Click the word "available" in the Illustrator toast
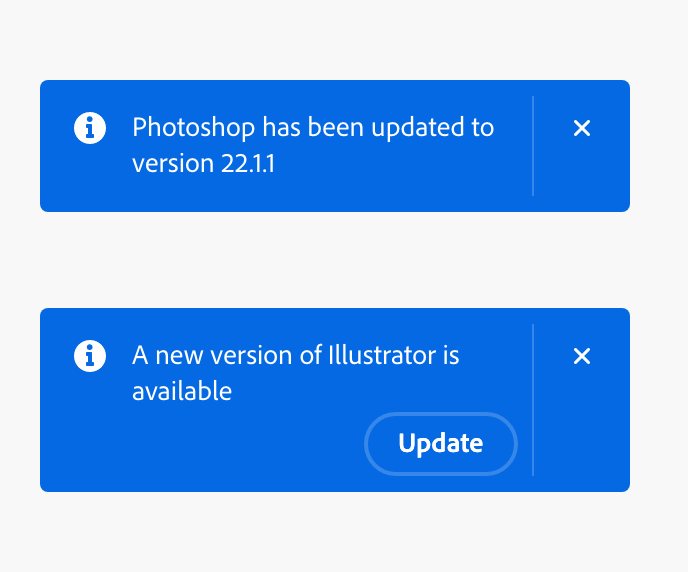Screen dimensions: 688x572 [182, 391]
